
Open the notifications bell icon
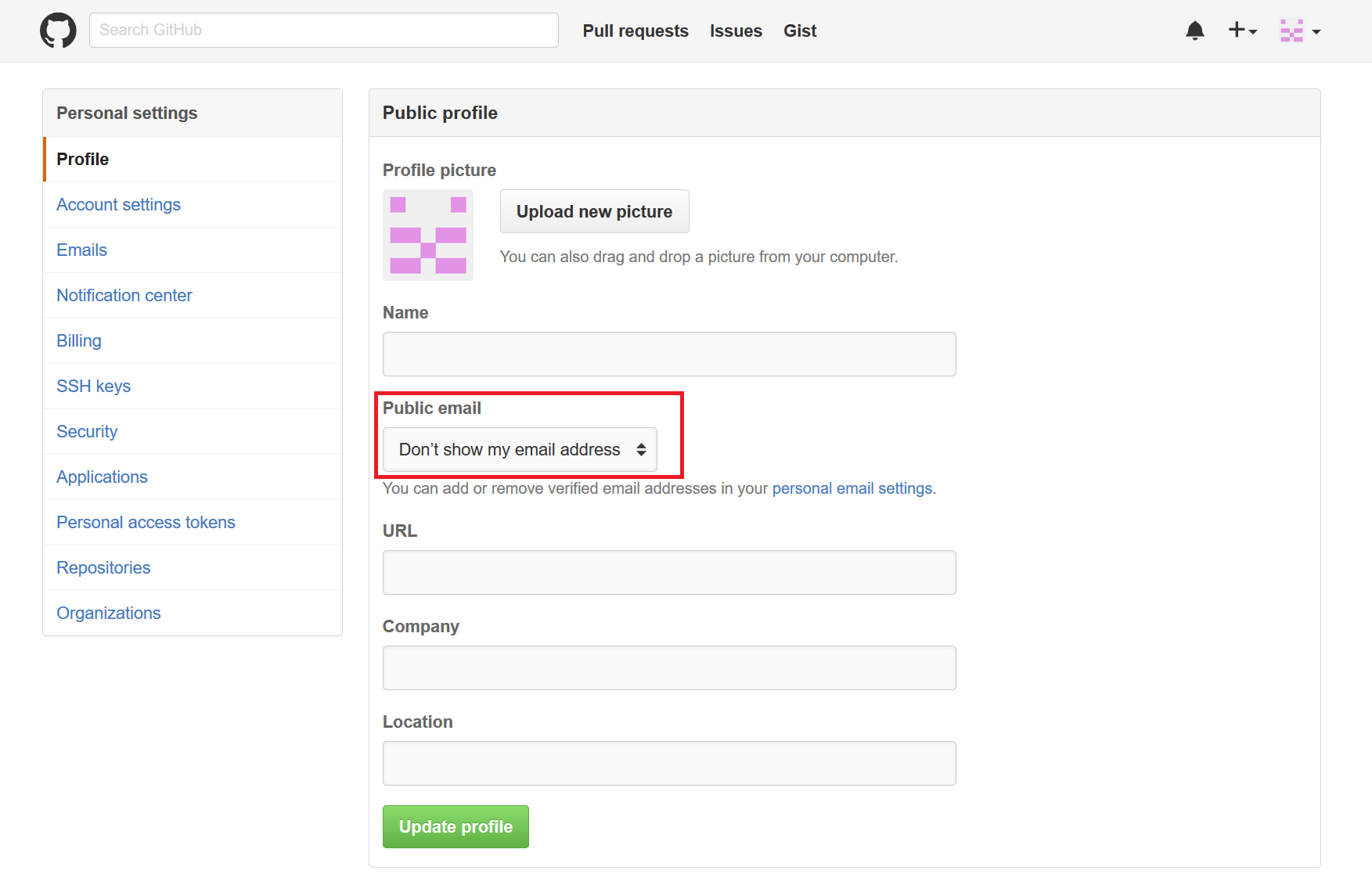pyautogui.click(x=1194, y=31)
